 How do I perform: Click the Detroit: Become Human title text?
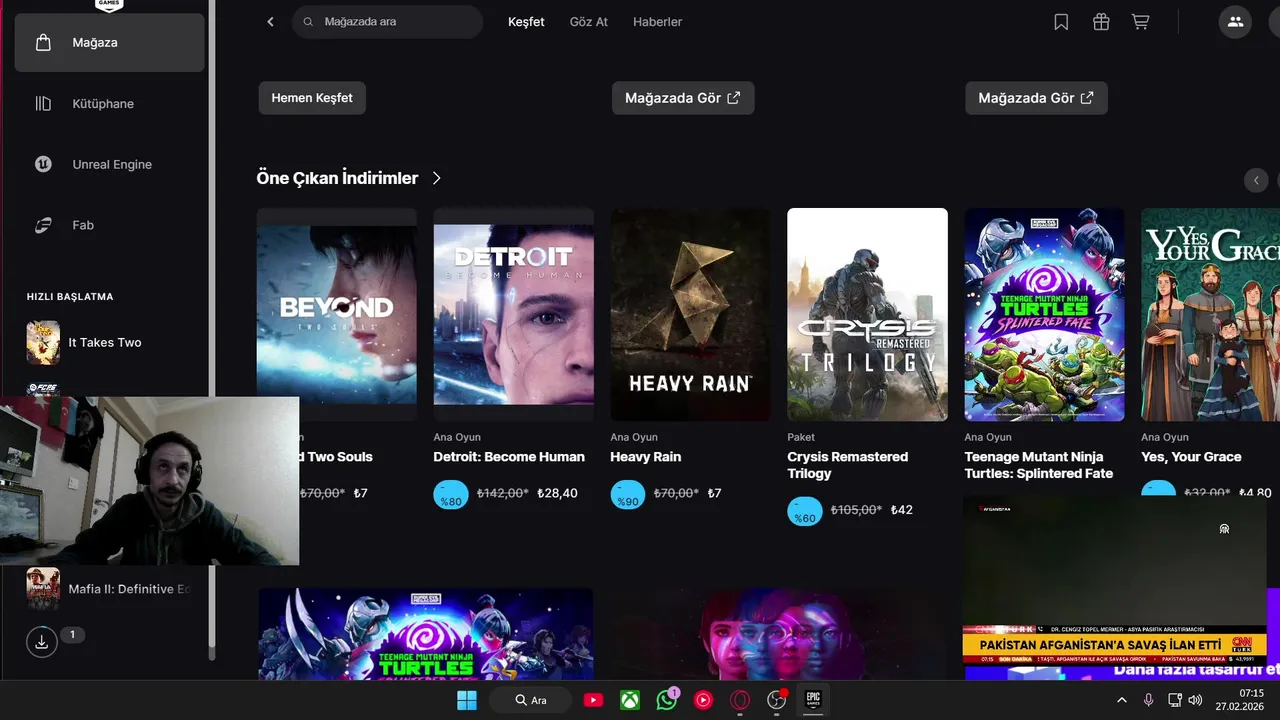(509, 457)
